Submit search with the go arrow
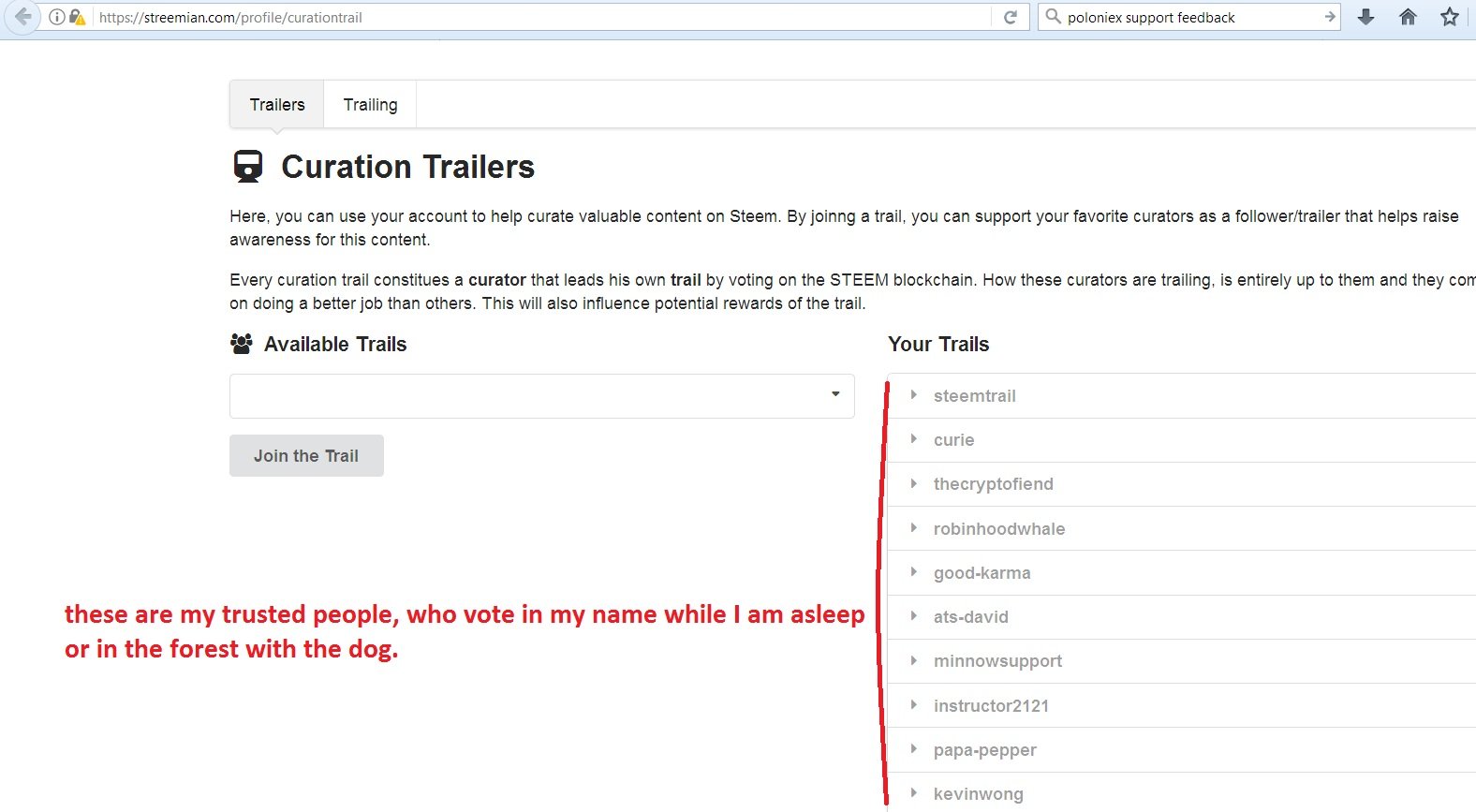 (x=1329, y=17)
